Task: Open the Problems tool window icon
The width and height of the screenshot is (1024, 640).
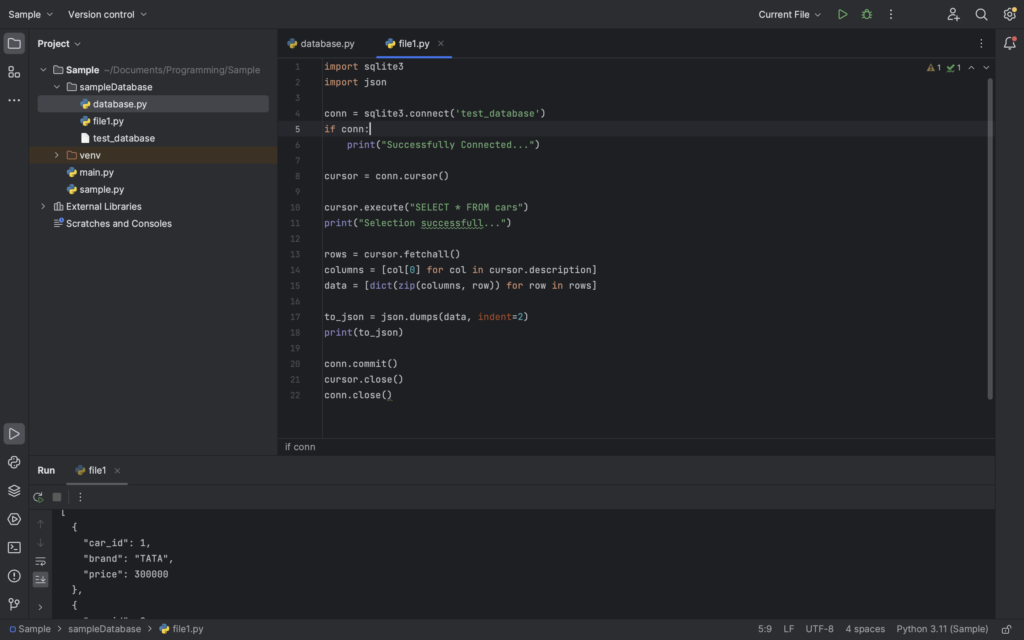Action: pyautogui.click(x=14, y=577)
